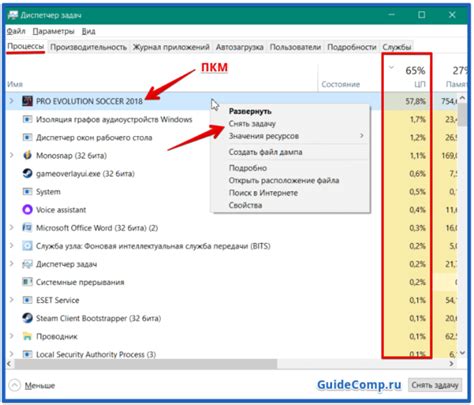The height and width of the screenshot is (405, 474).
Task: Expand the PRO EVOLUTION SOCCER 2018 row
Action: pos(12,101)
